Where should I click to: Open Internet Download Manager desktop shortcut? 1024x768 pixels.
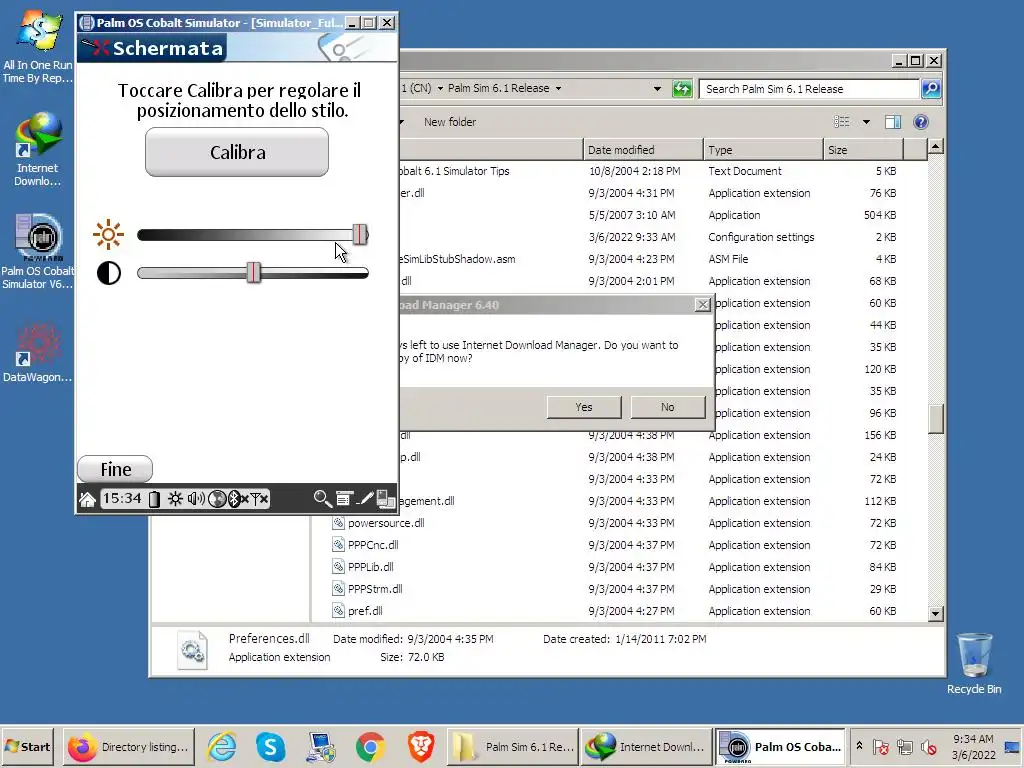pos(38,150)
